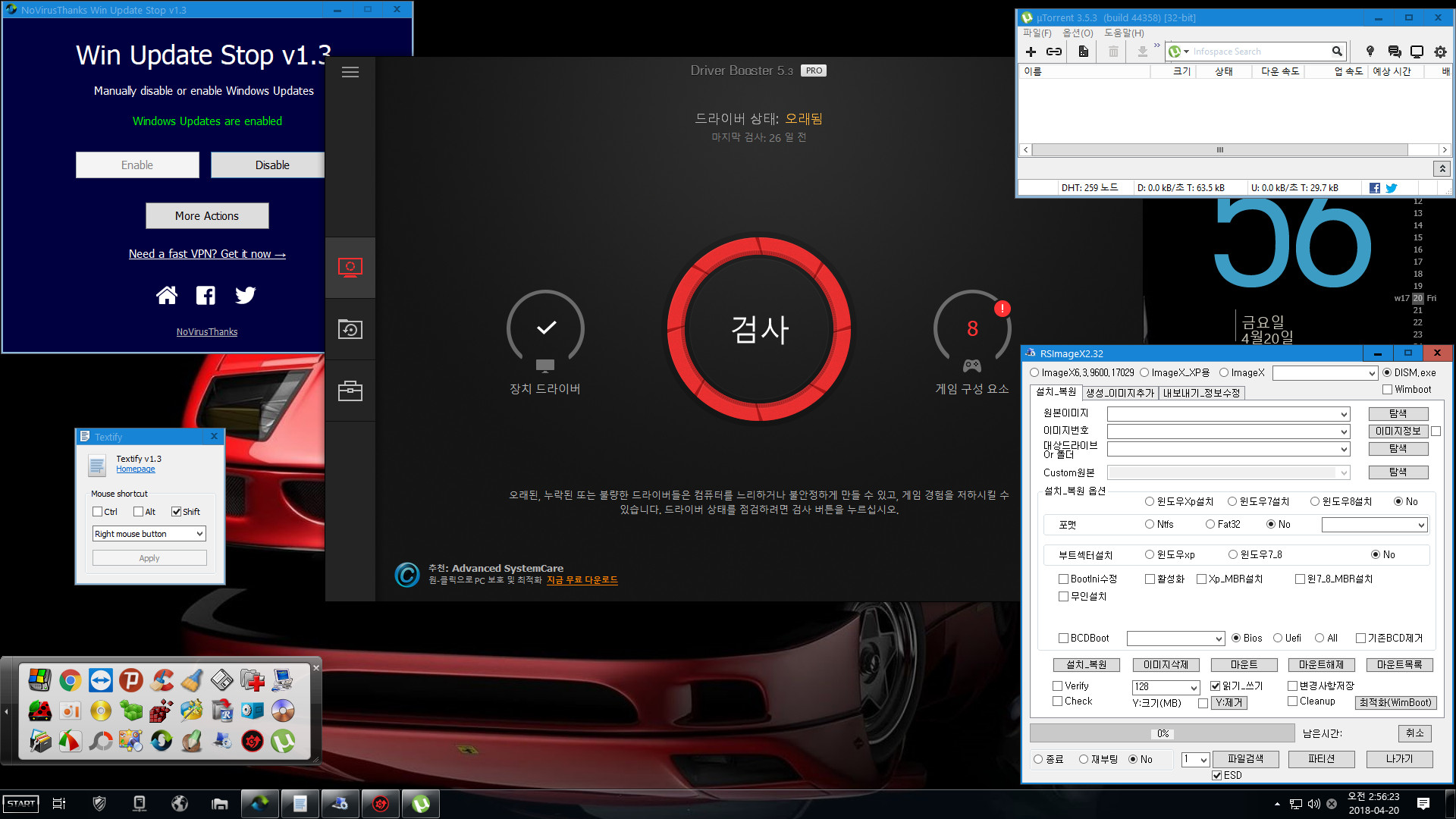Open the Right mouse button dropdown in Textify
Screen dimensions: 1456x819
tap(149, 534)
